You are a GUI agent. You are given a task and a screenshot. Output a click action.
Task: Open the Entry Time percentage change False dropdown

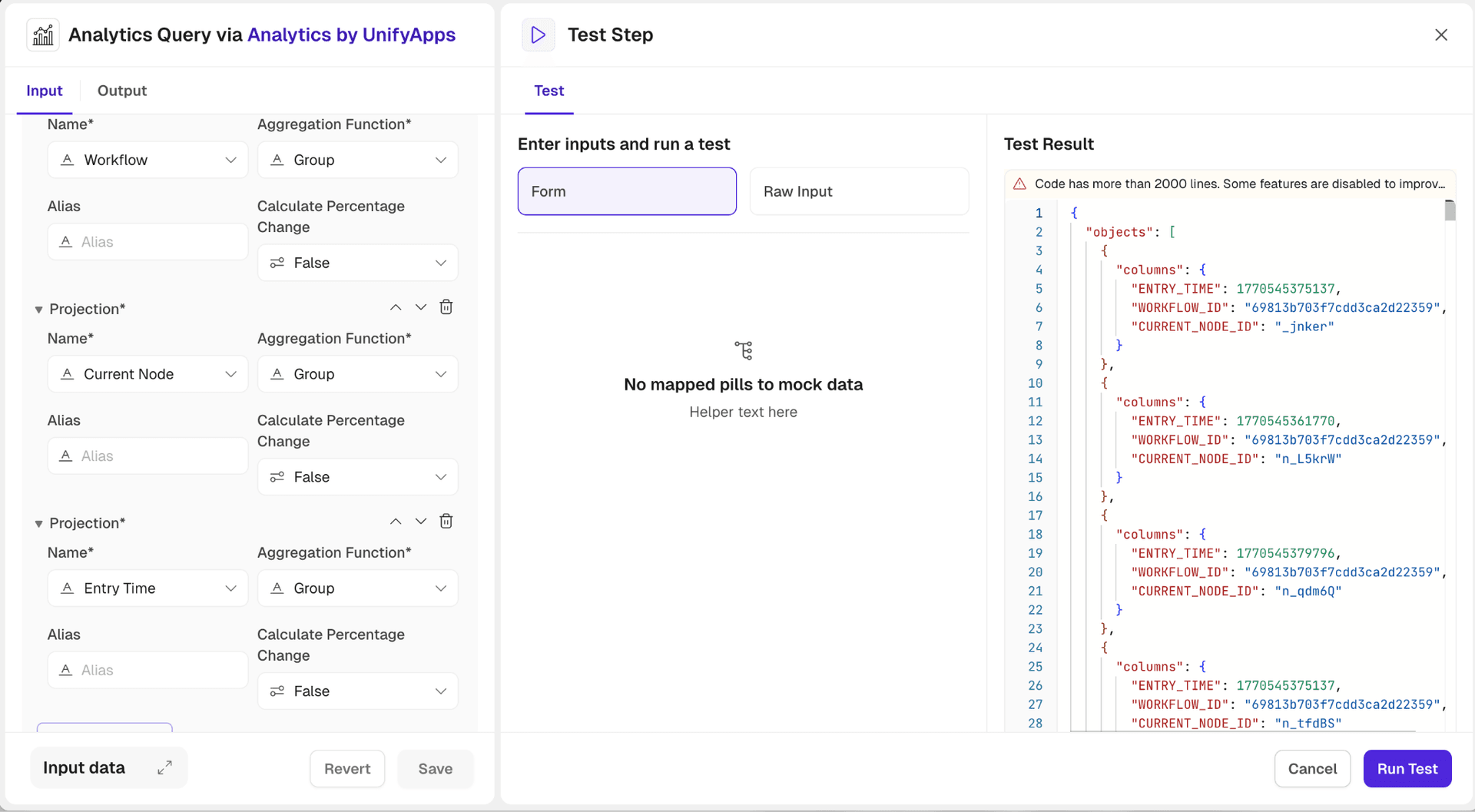tap(358, 691)
